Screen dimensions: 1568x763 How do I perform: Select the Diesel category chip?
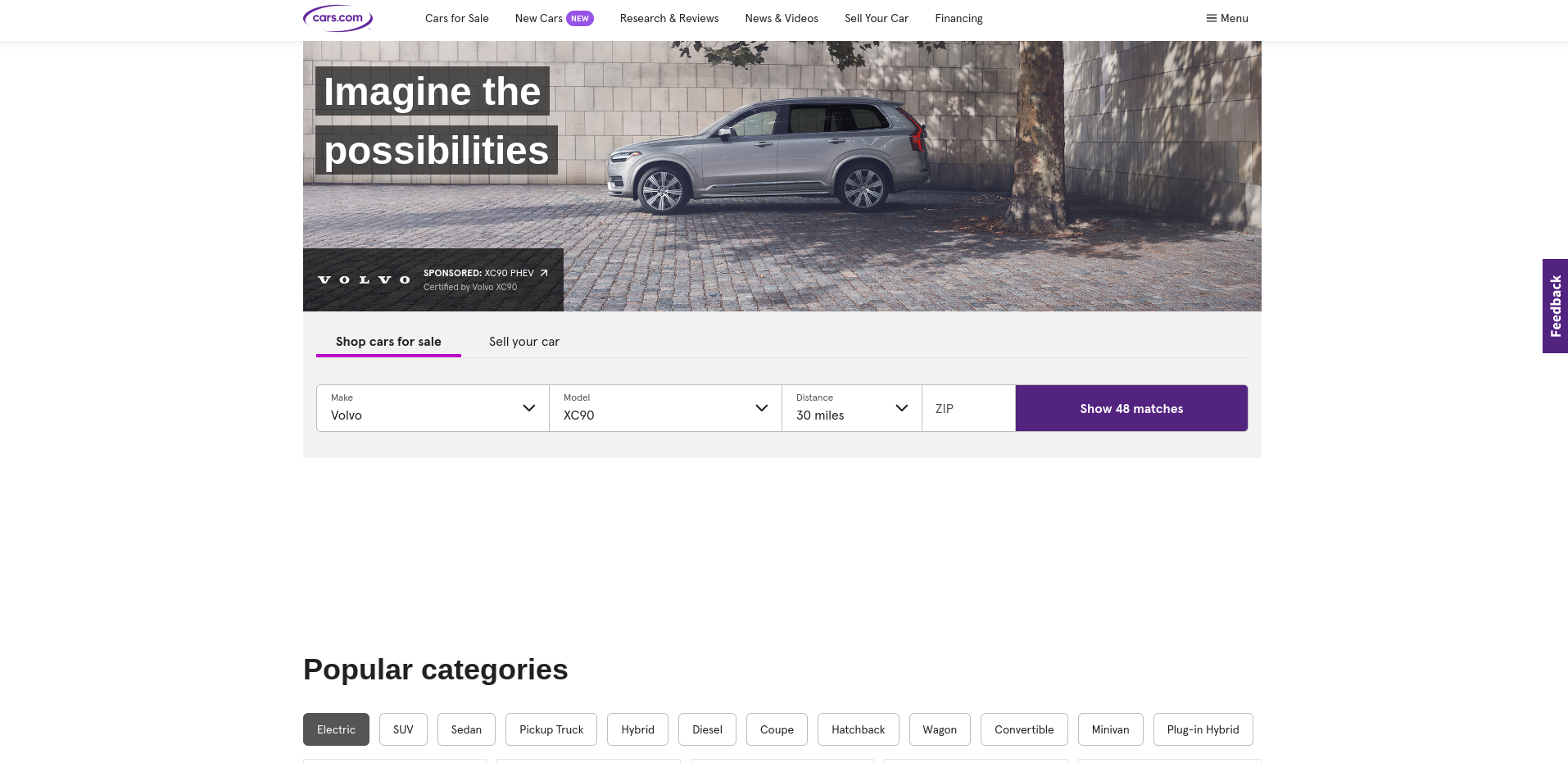coord(707,729)
